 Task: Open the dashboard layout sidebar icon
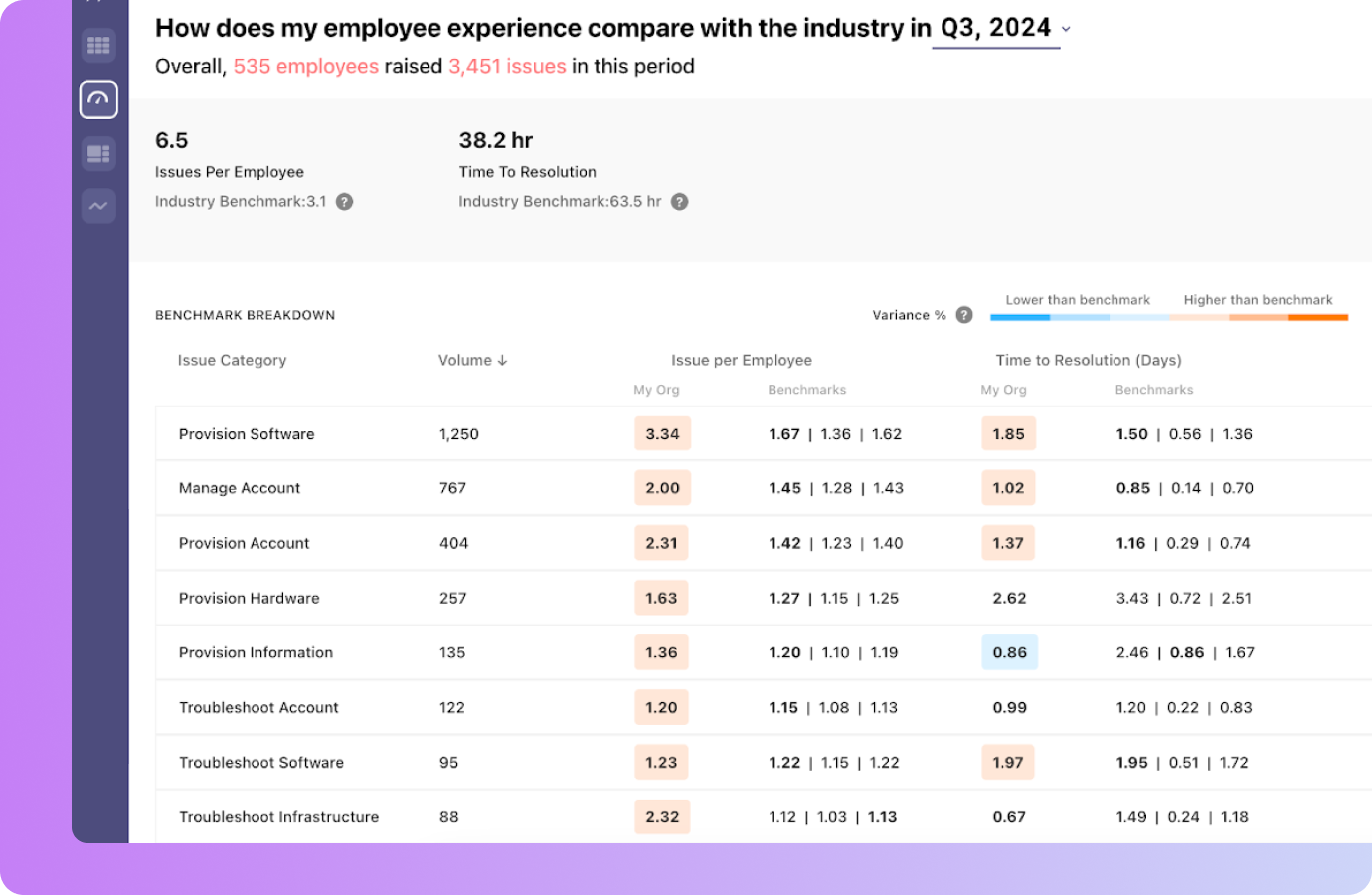coord(98,154)
